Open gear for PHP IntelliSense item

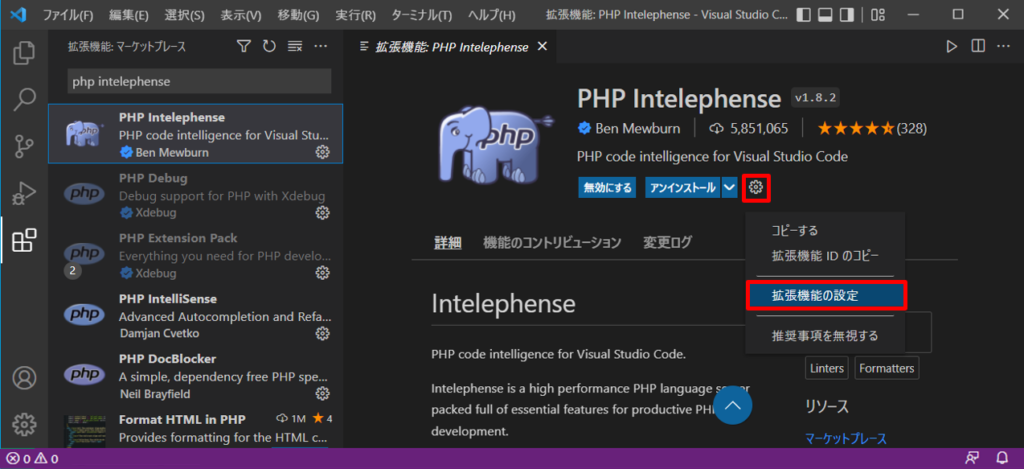(322, 333)
